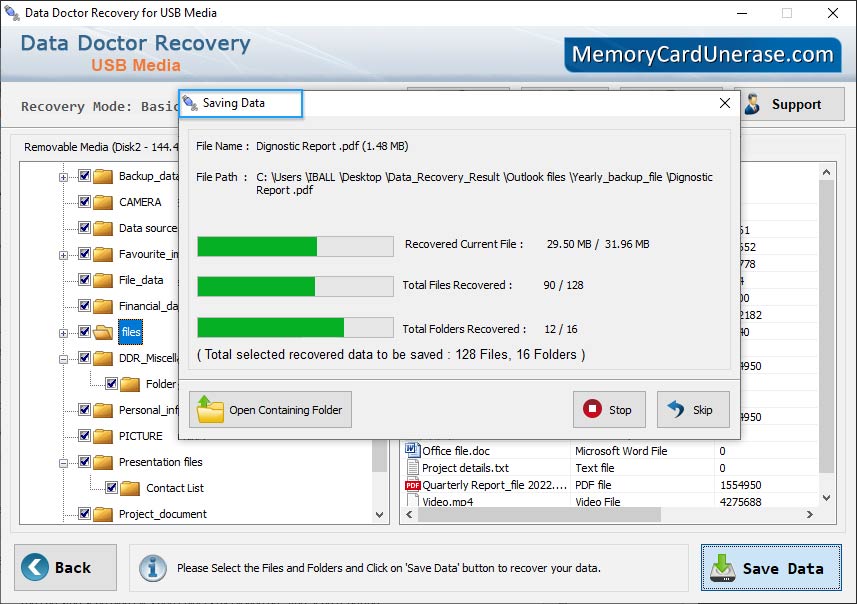The height and width of the screenshot is (604, 857).
Task: Click the file list scroll-right arrow
Action: (809, 514)
